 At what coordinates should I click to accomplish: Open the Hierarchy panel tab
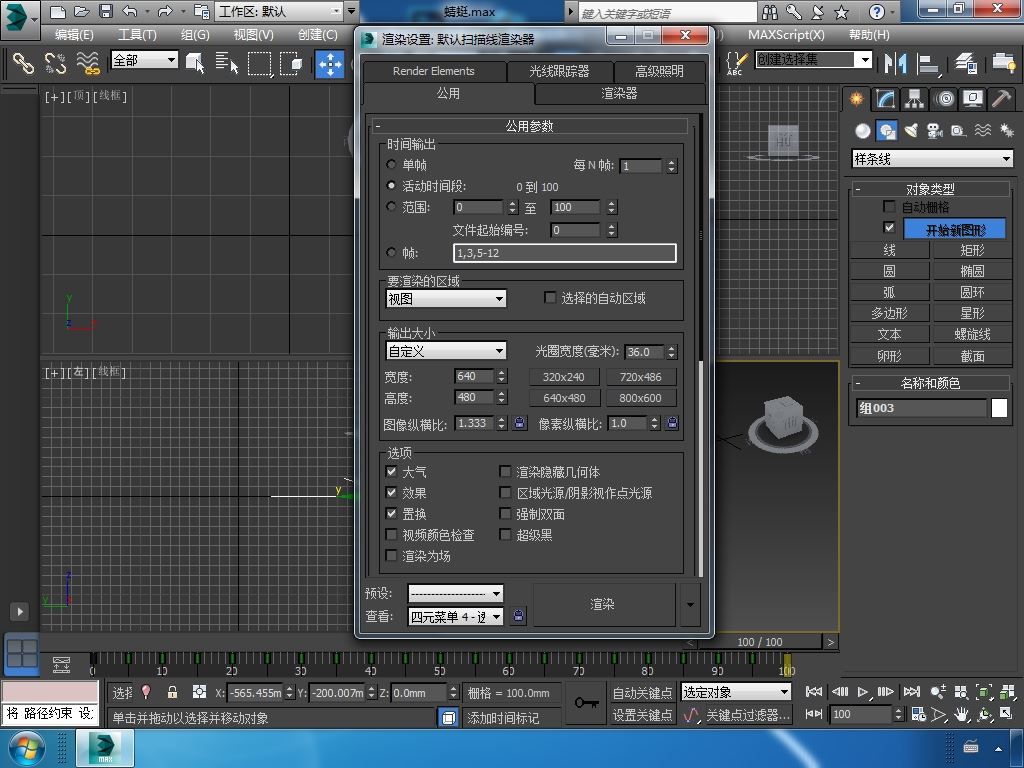pyautogui.click(x=914, y=99)
